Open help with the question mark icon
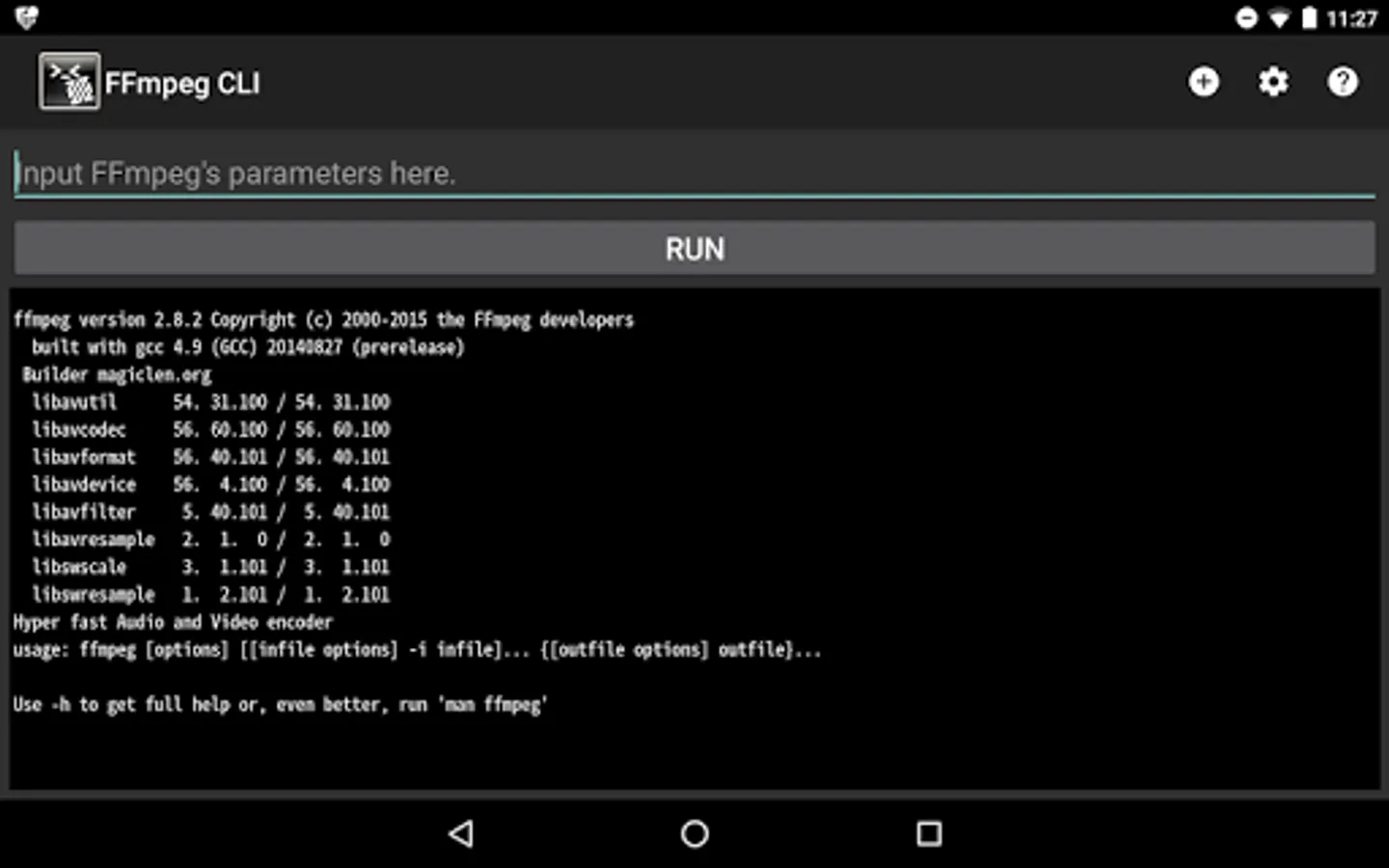The height and width of the screenshot is (868, 1389). click(x=1343, y=82)
